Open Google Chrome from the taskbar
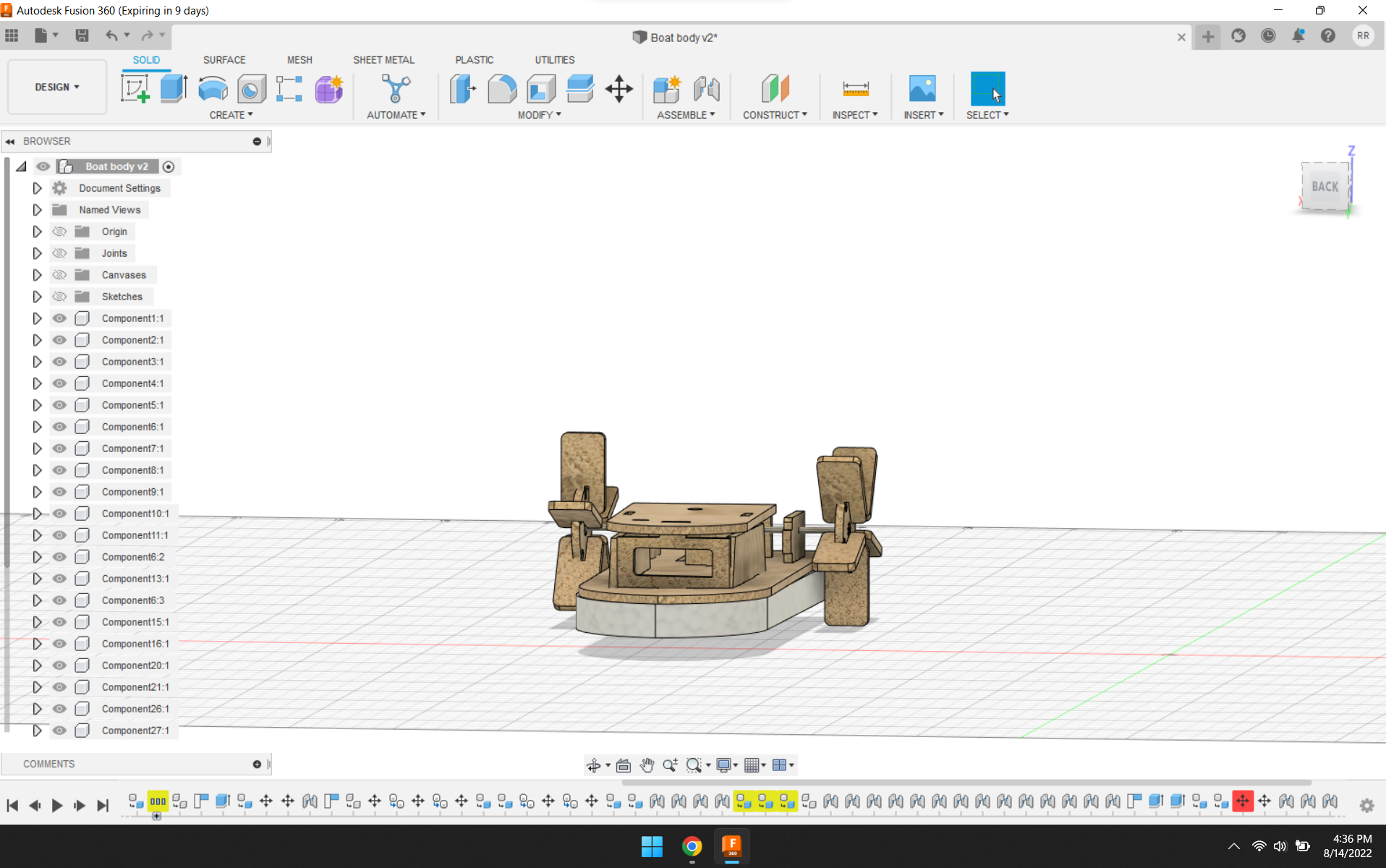 [692, 846]
